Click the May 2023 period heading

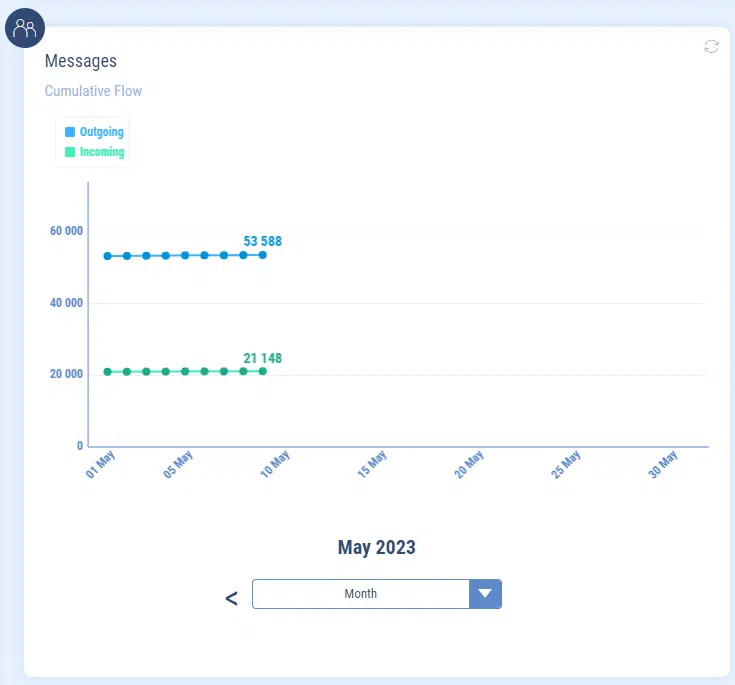pyautogui.click(x=376, y=547)
